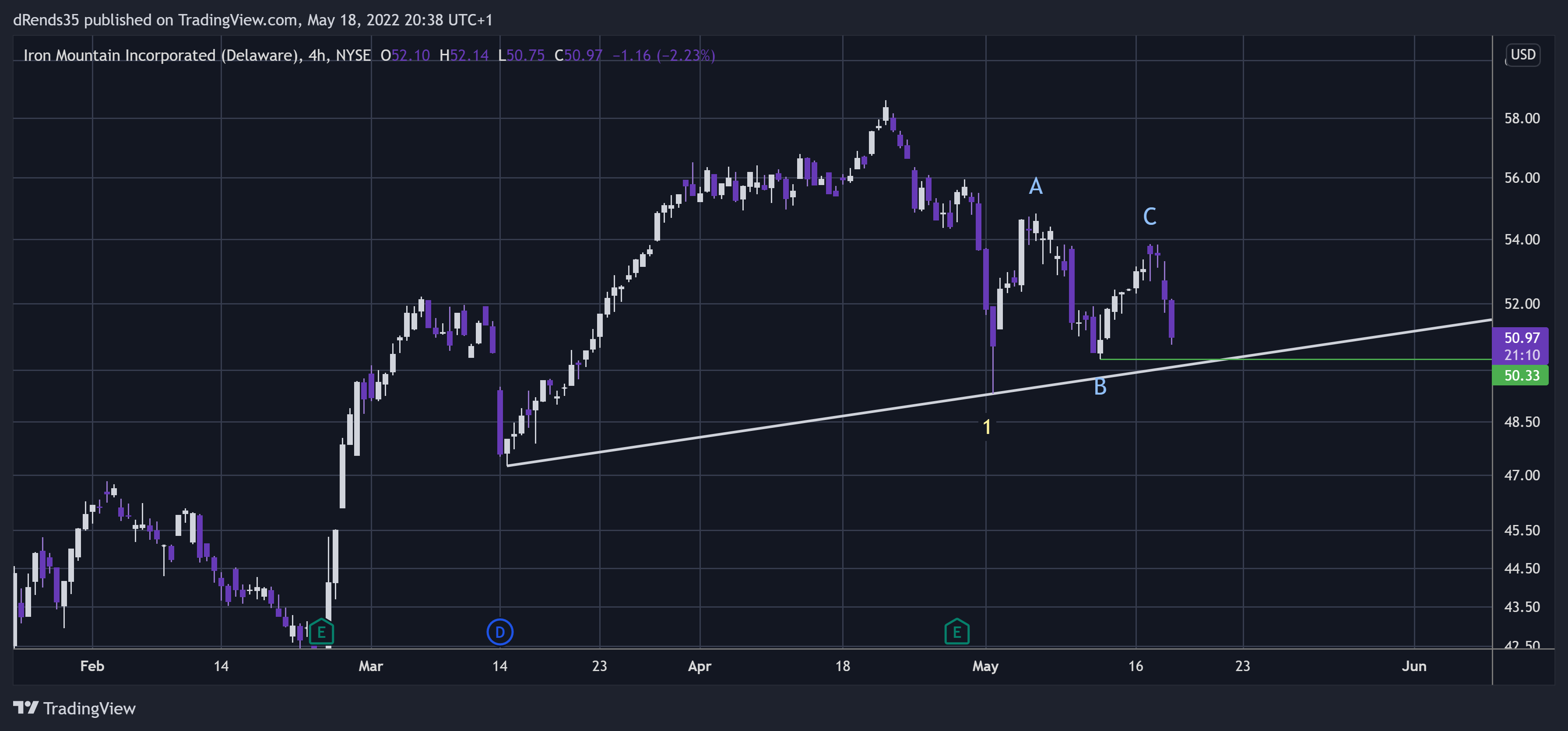Click the earnings E marker near late February
1568x731 pixels.
[321, 632]
